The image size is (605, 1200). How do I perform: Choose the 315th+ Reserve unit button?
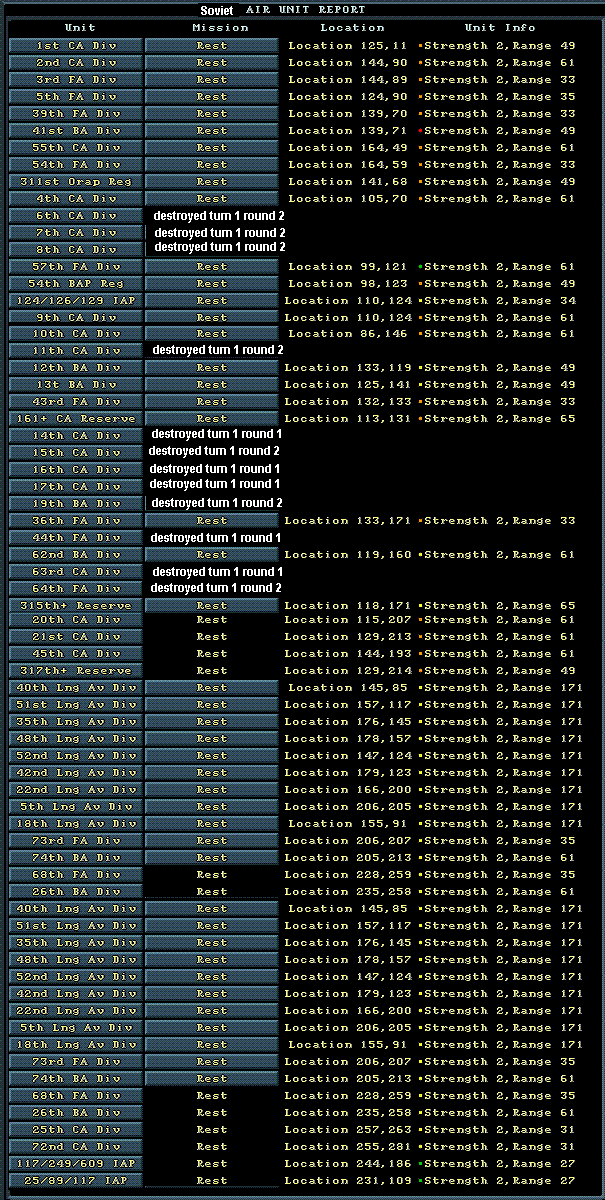click(x=76, y=606)
